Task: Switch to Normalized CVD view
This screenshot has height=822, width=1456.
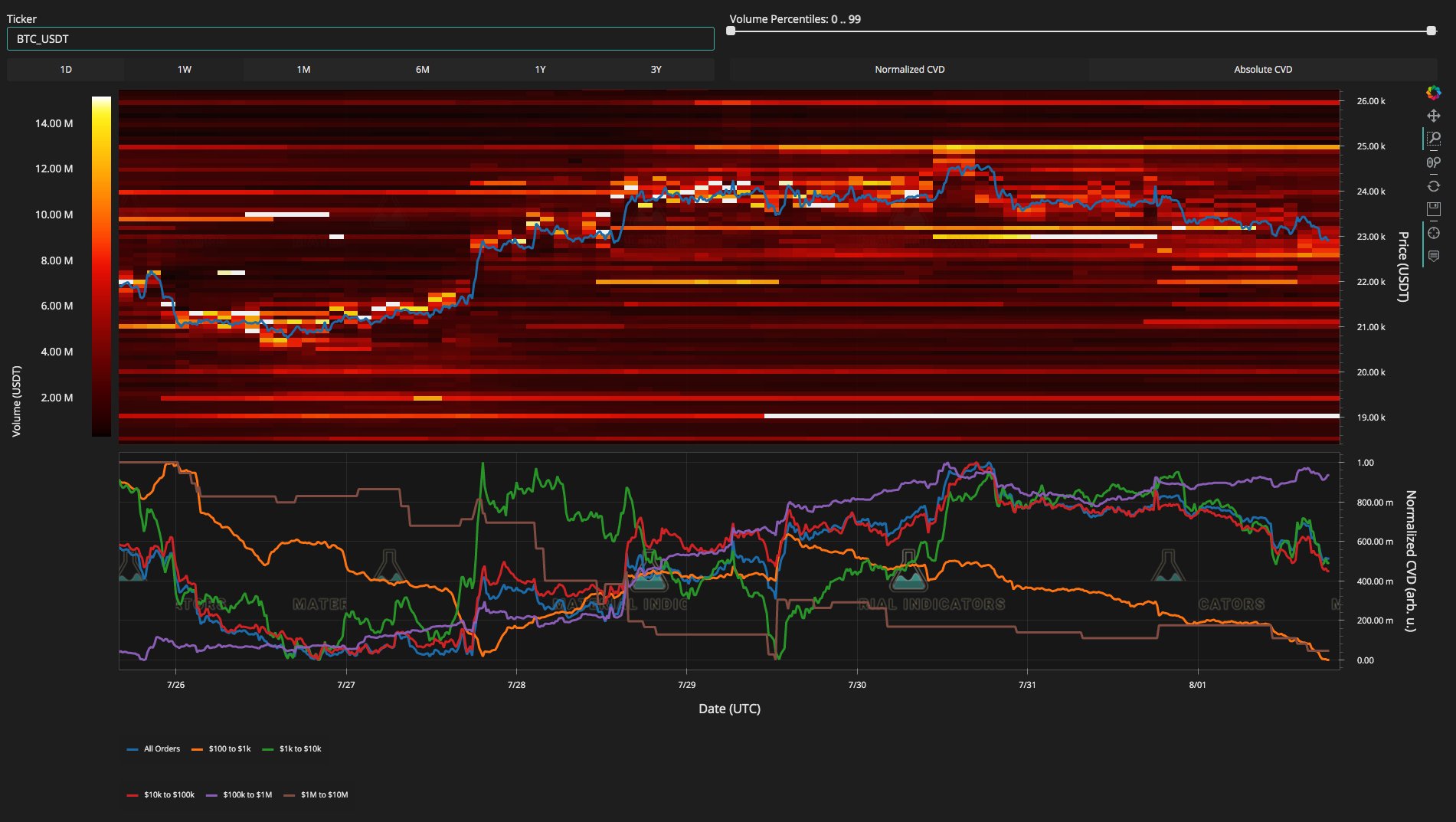Action: click(x=909, y=70)
